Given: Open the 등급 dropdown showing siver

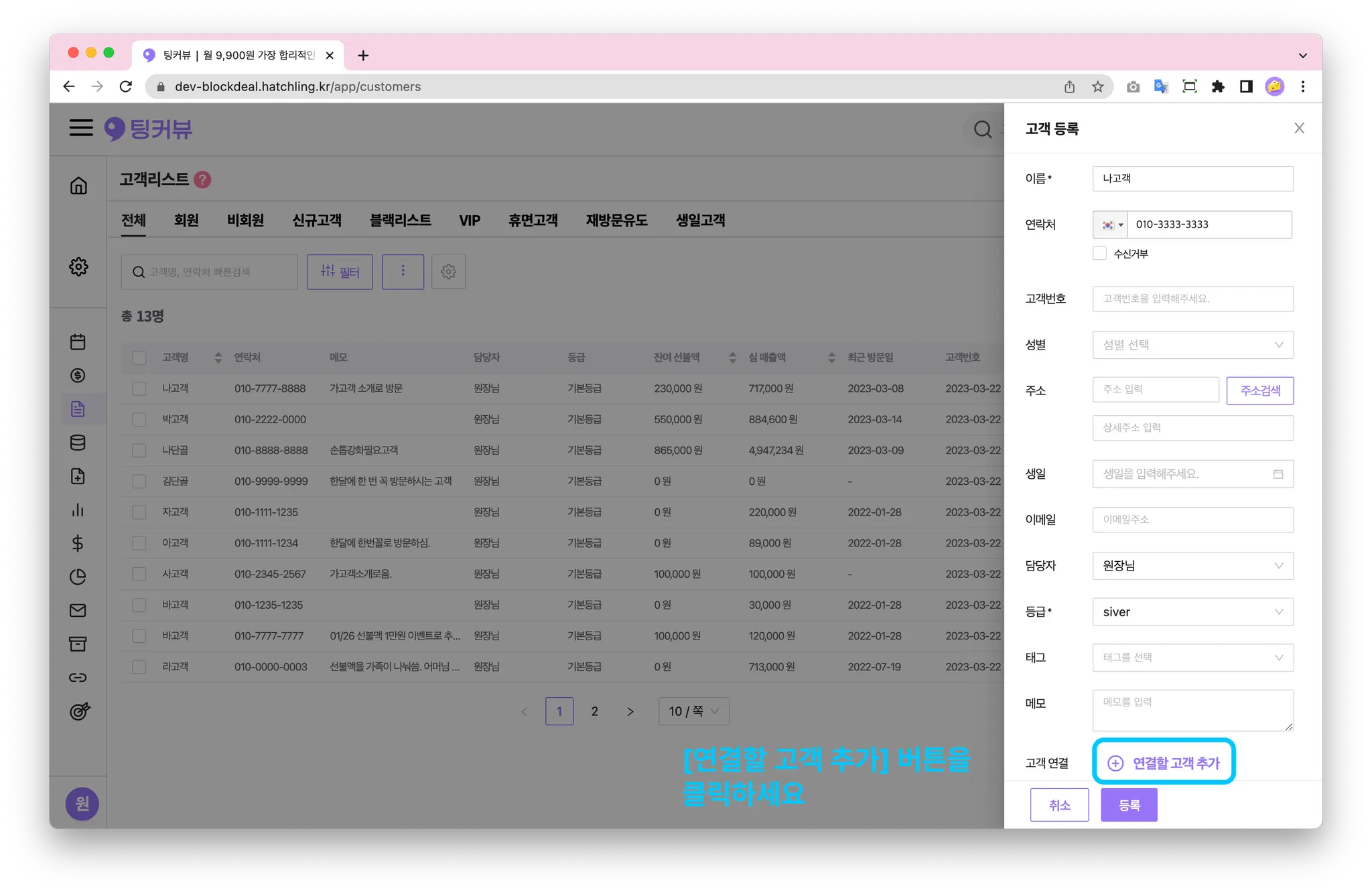Looking at the screenshot, I should tap(1192, 611).
